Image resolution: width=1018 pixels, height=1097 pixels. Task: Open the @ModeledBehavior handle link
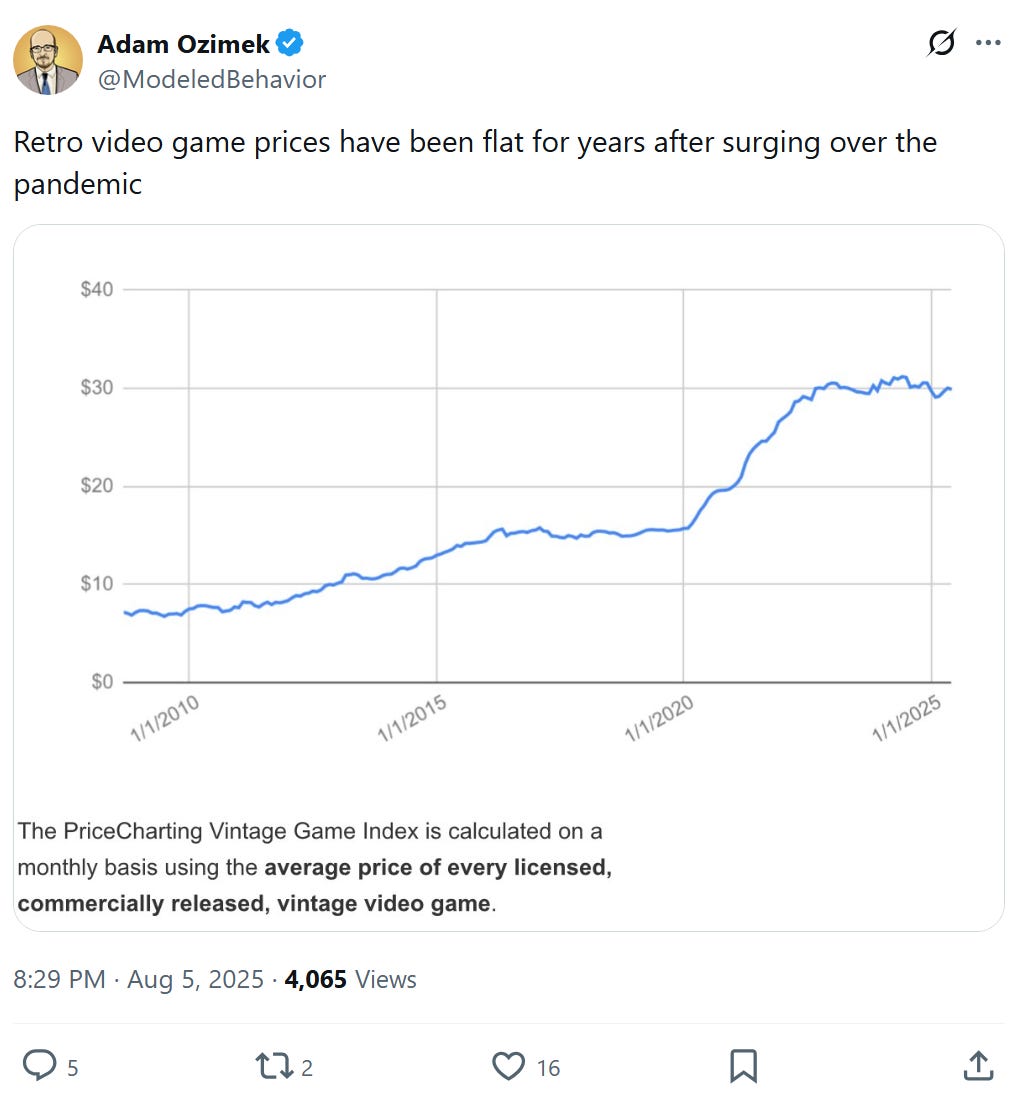212,79
